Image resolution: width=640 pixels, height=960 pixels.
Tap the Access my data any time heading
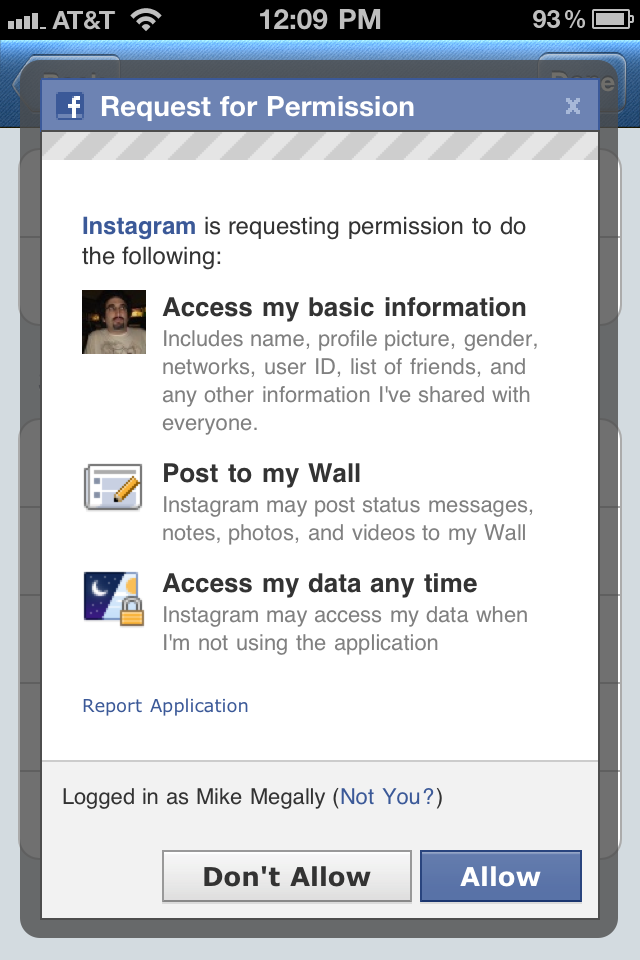click(x=320, y=583)
